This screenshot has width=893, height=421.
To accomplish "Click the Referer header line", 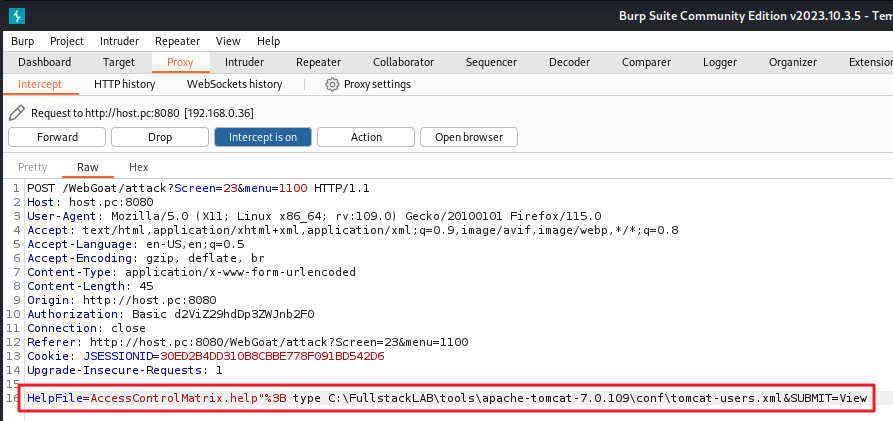I will point(248,342).
